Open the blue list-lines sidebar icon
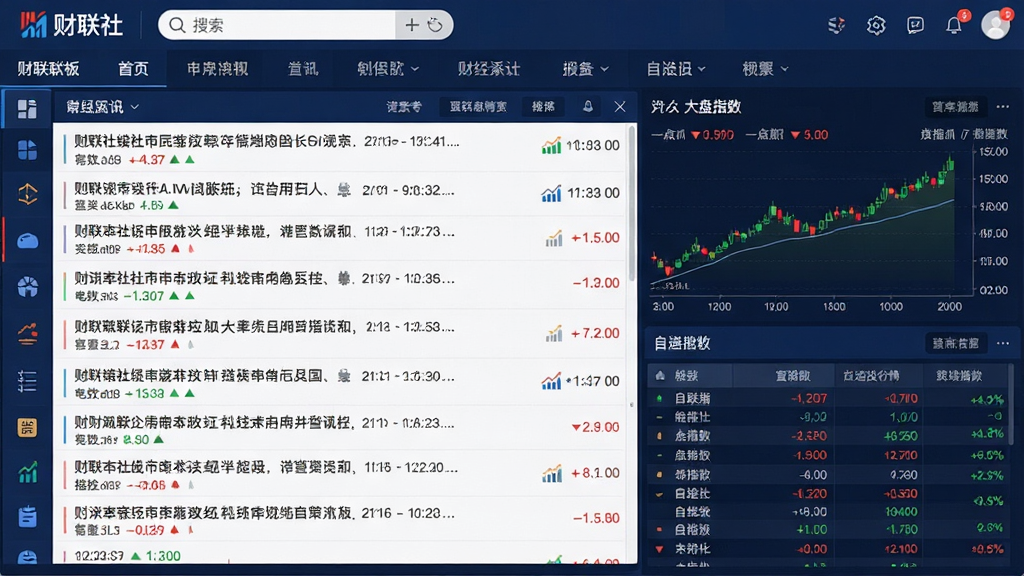The width and height of the screenshot is (1024, 576). (x=27, y=381)
